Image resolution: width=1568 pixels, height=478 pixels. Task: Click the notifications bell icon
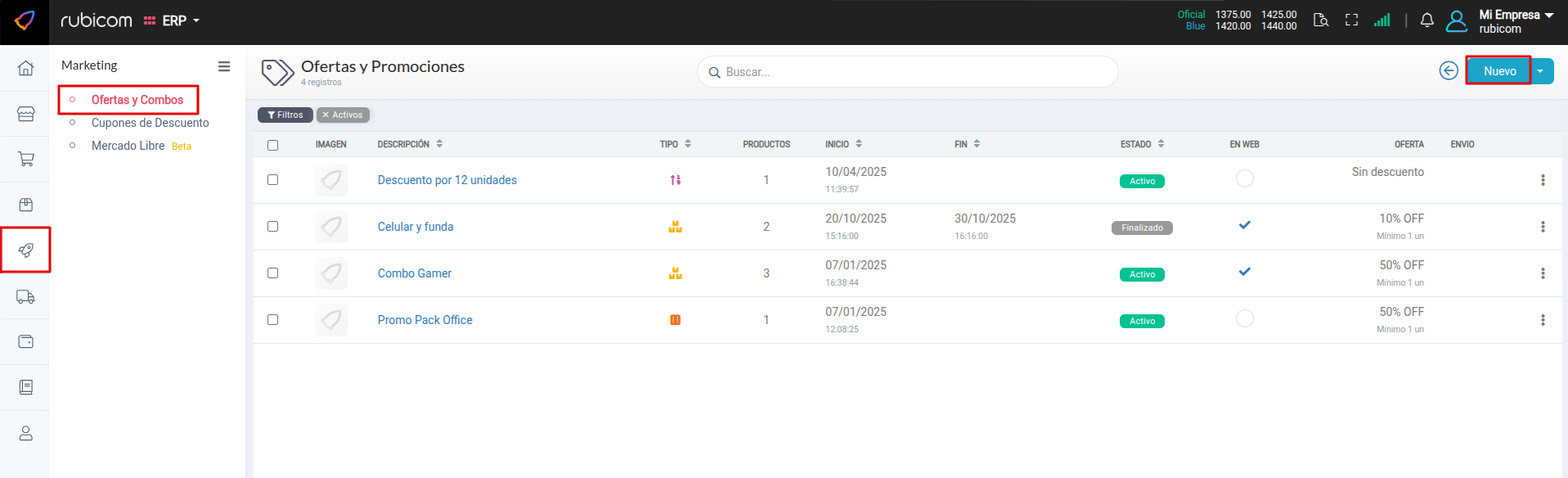point(1426,20)
